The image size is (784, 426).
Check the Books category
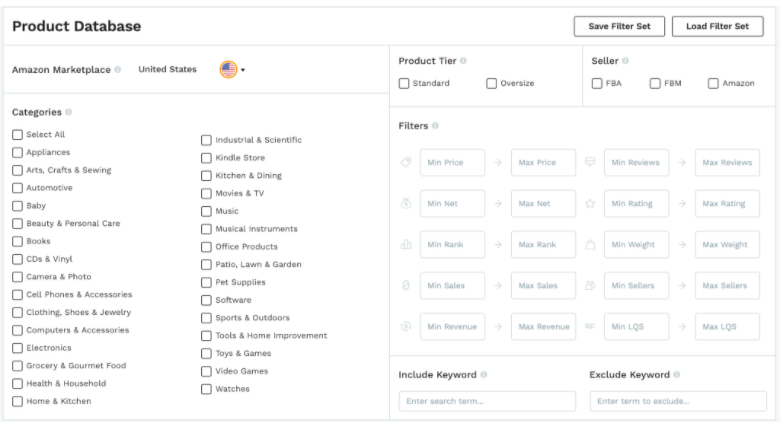click(18, 242)
